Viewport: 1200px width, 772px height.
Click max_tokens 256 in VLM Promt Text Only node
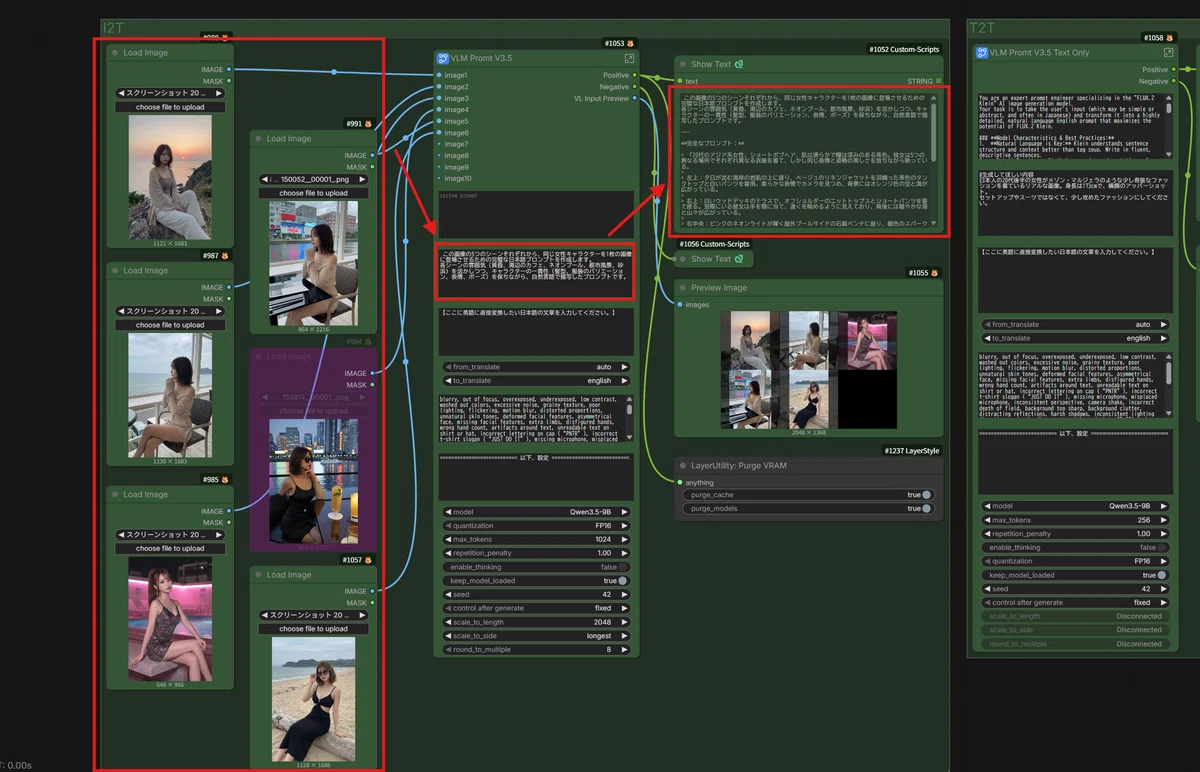pos(1075,520)
